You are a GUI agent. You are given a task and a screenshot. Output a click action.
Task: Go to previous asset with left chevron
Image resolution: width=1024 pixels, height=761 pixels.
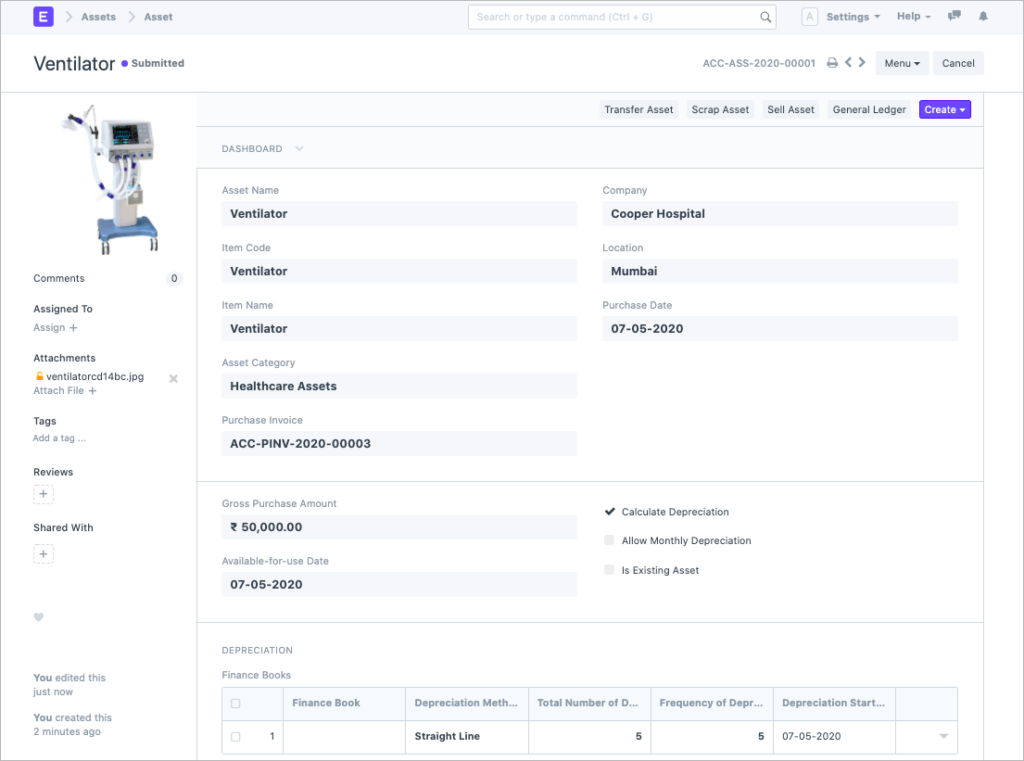tap(848, 63)
